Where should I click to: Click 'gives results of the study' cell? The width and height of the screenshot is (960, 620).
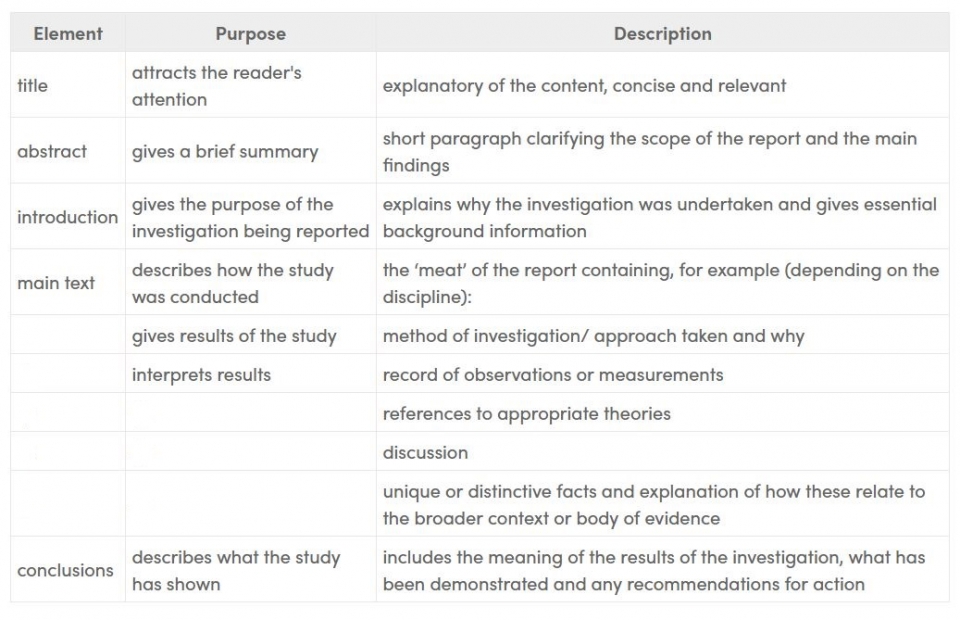(250, 335)
